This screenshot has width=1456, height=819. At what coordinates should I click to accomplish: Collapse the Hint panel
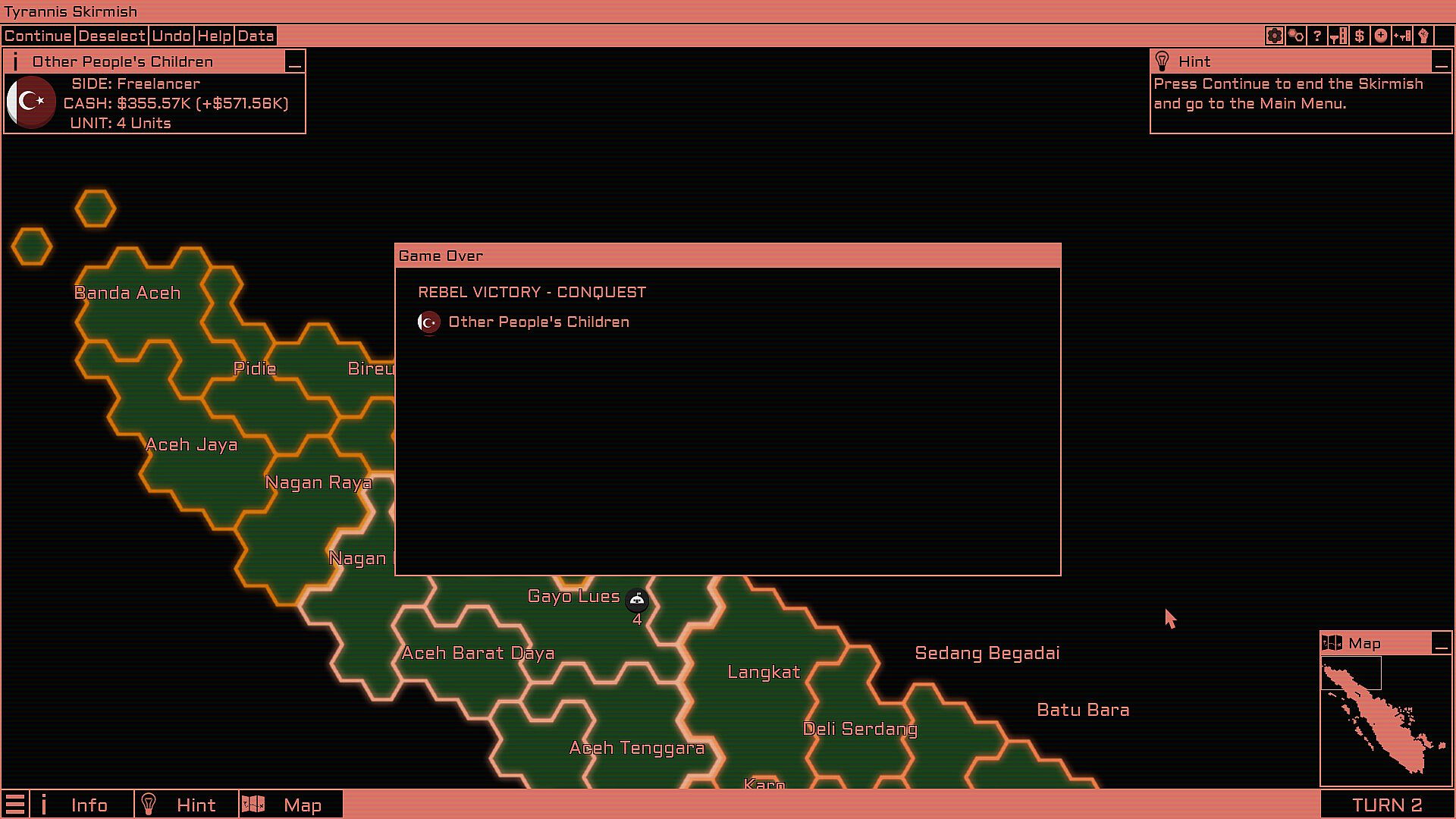[1442, 62]
